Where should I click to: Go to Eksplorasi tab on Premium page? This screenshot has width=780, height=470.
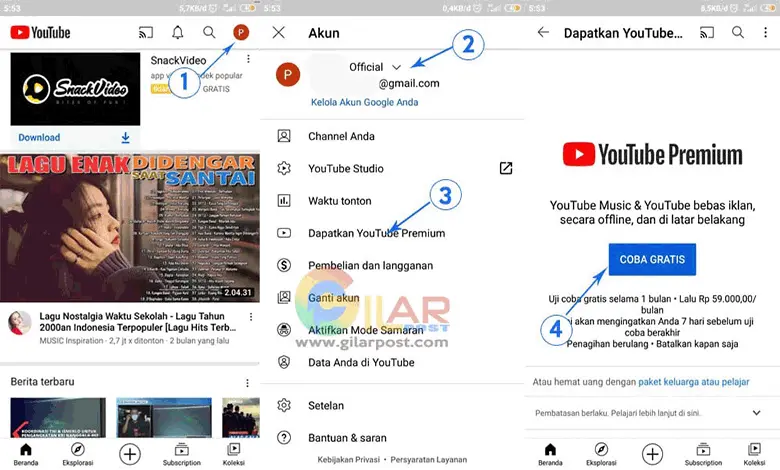pos(601,455)
